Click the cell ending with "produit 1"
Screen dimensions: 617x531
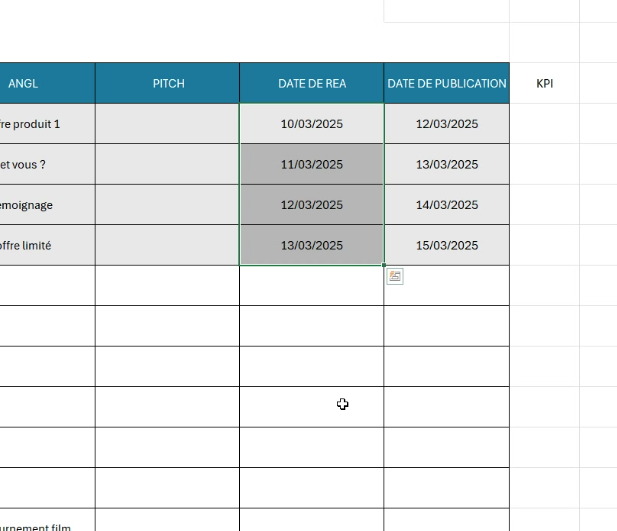pyautogui.click(x=40, y=124)
